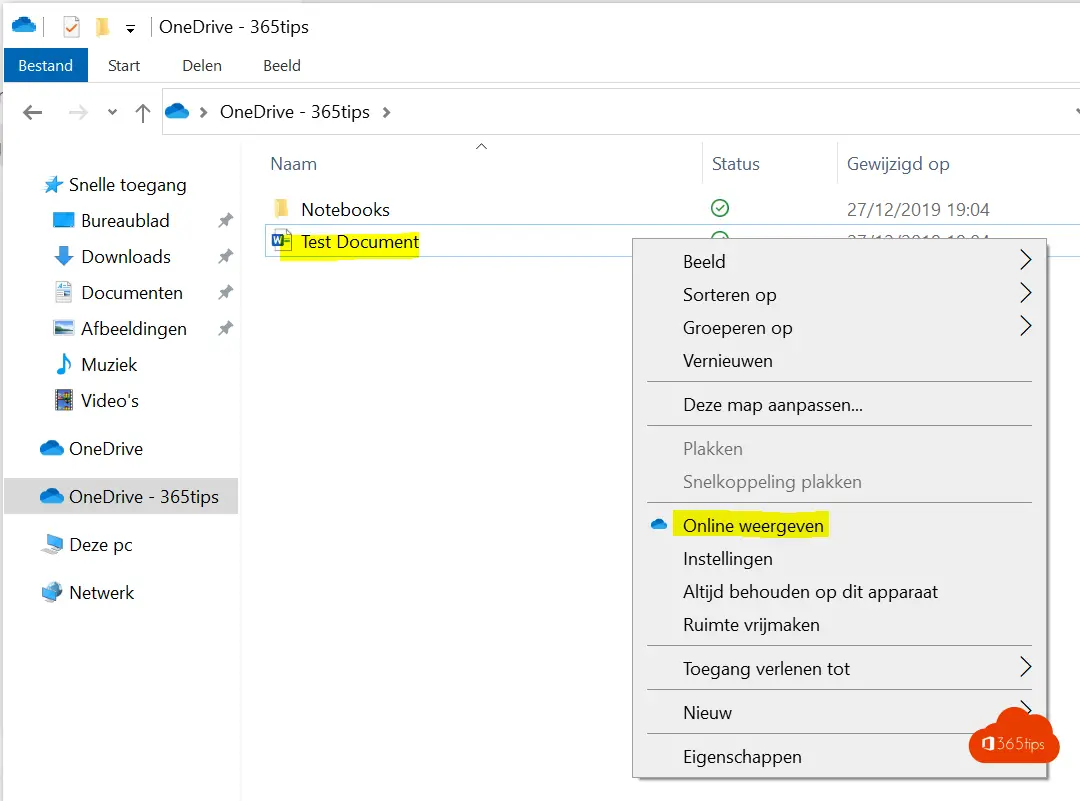Click the OneDrive cloud icon next to Online weergeven

658,523
